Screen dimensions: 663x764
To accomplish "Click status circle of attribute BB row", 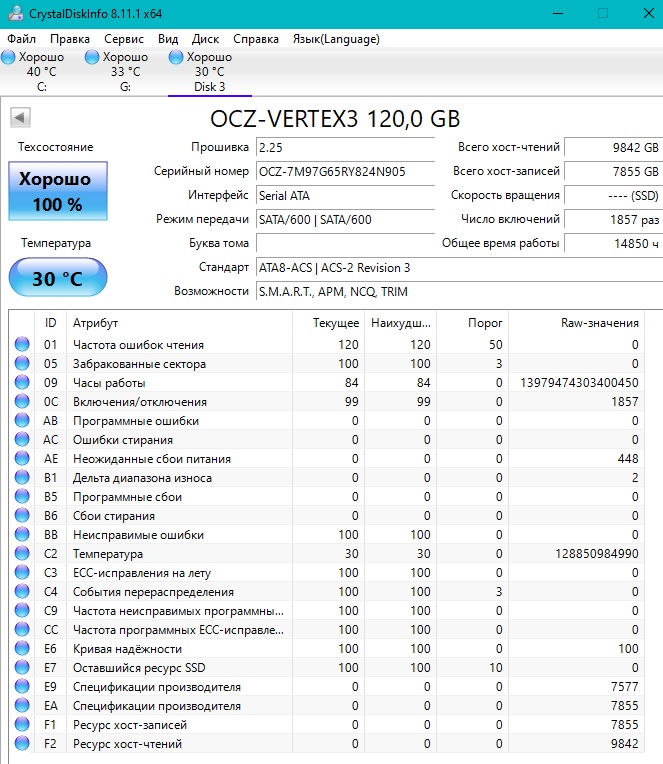I will pos(22,535).
